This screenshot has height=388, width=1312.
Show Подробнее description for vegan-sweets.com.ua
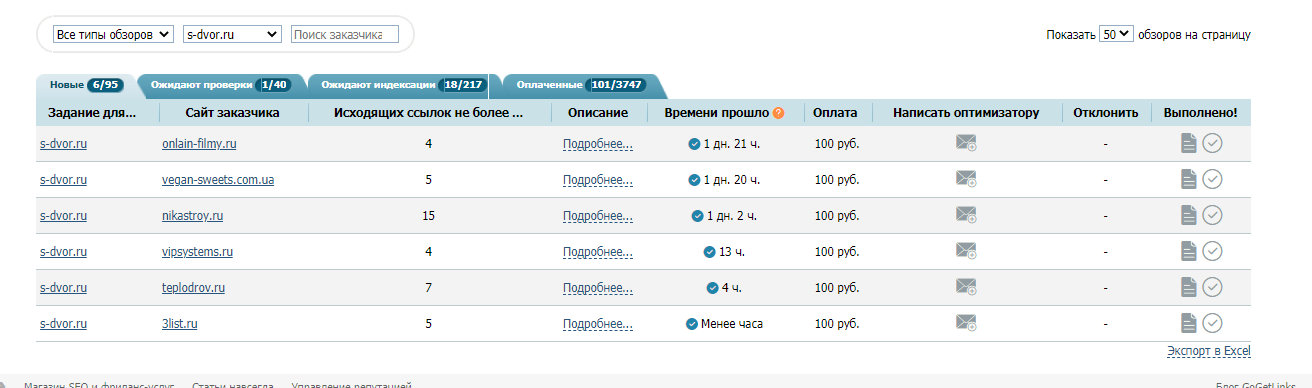click(x=598, y=180)
